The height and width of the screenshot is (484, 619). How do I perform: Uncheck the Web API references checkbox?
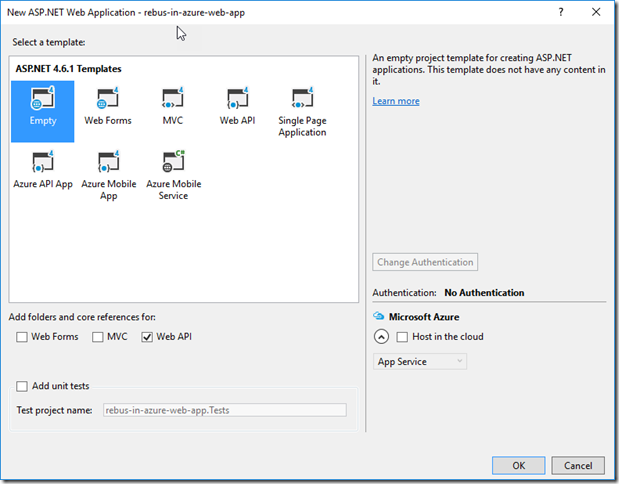[147, 337]
